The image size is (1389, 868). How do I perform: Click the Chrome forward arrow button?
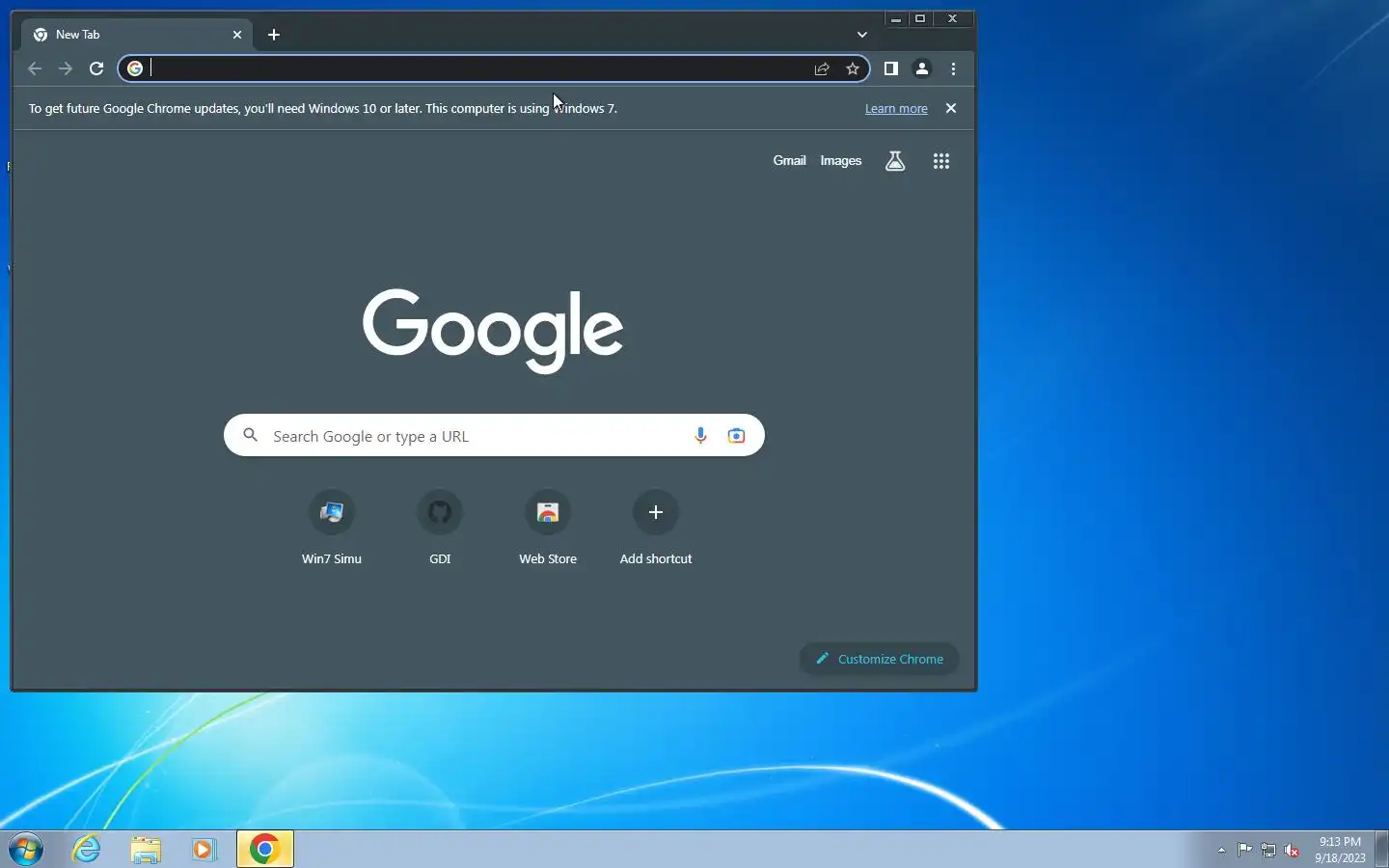(x=66, y=68)
